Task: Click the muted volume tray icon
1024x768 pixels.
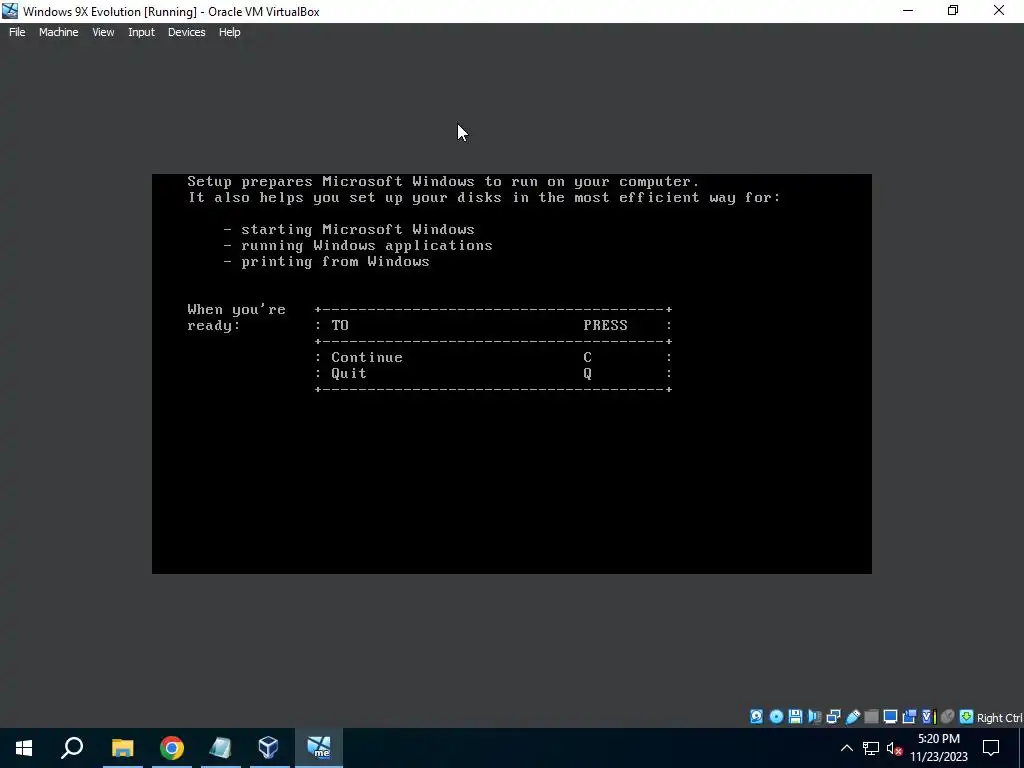Action: point(894,748)
